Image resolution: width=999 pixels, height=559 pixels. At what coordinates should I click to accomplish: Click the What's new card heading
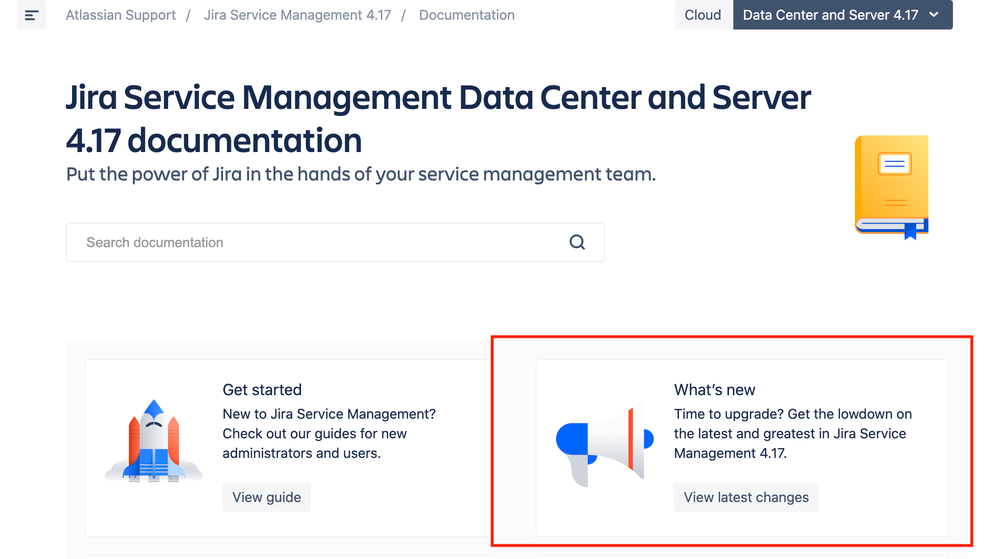tap(714, 389)
